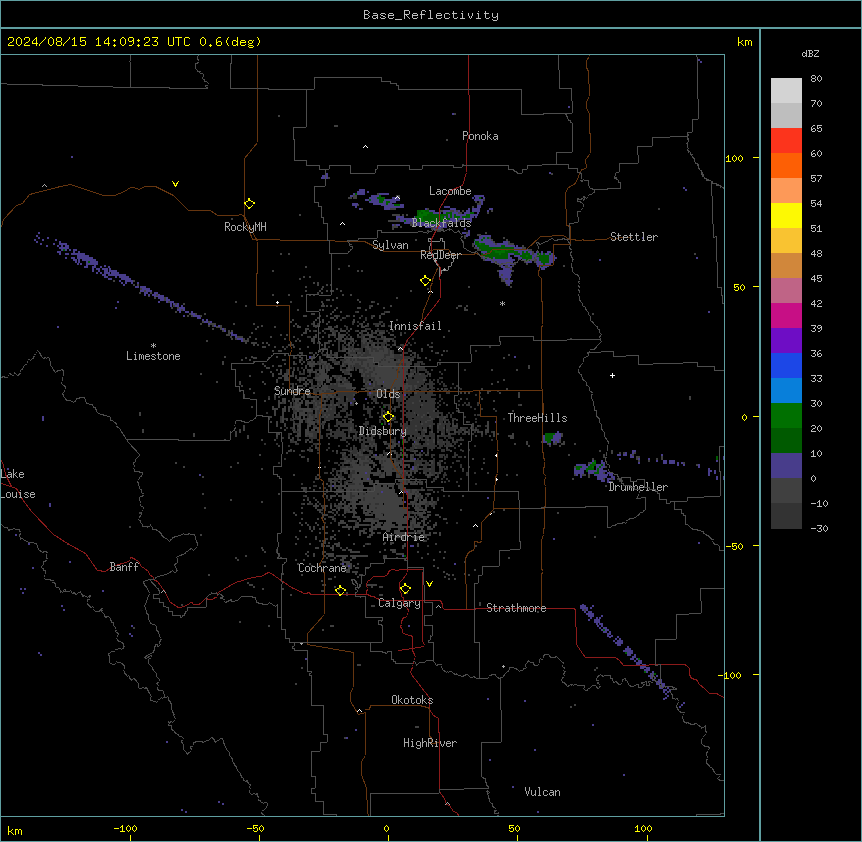Select the yellow diamond marker between Olds and Didsbury
862x842 pixels.
tap(388, 417)
